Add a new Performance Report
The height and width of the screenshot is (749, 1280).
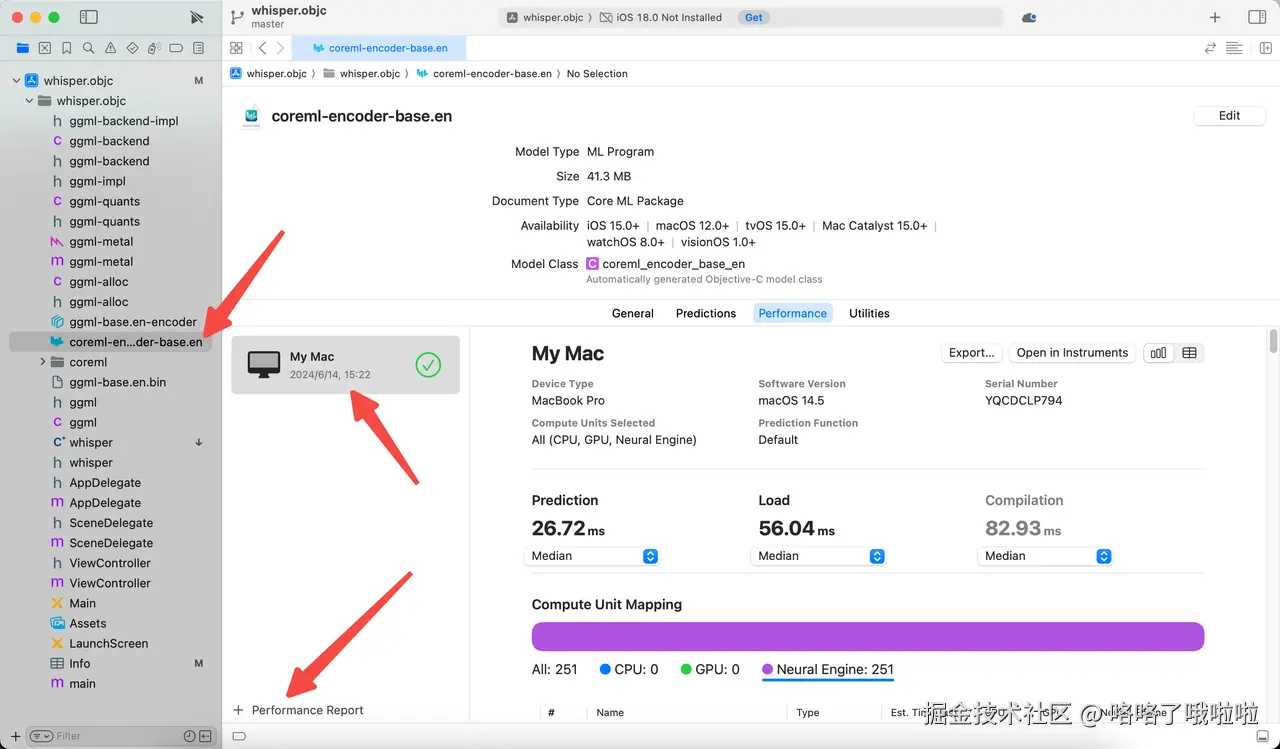(298, 710)
